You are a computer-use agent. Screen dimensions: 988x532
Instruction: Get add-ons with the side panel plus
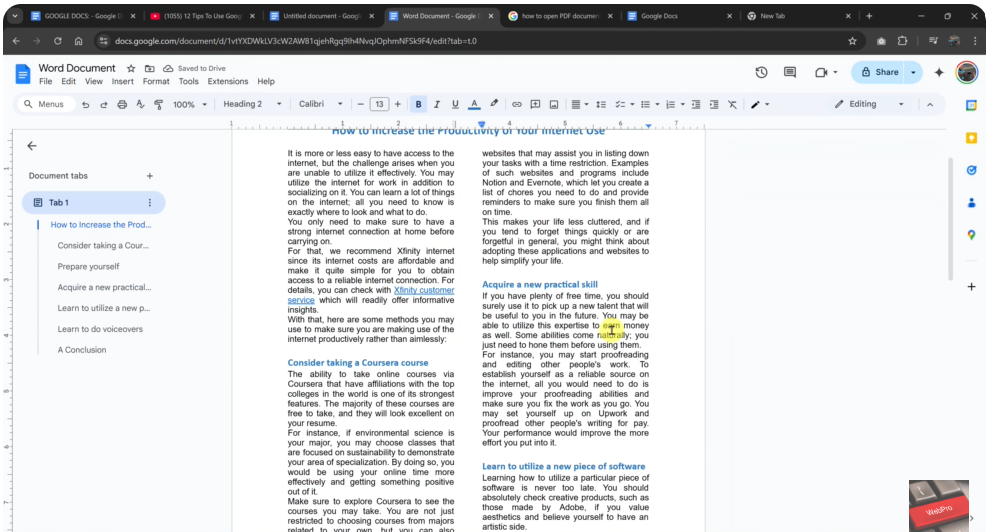click(971, 287)
